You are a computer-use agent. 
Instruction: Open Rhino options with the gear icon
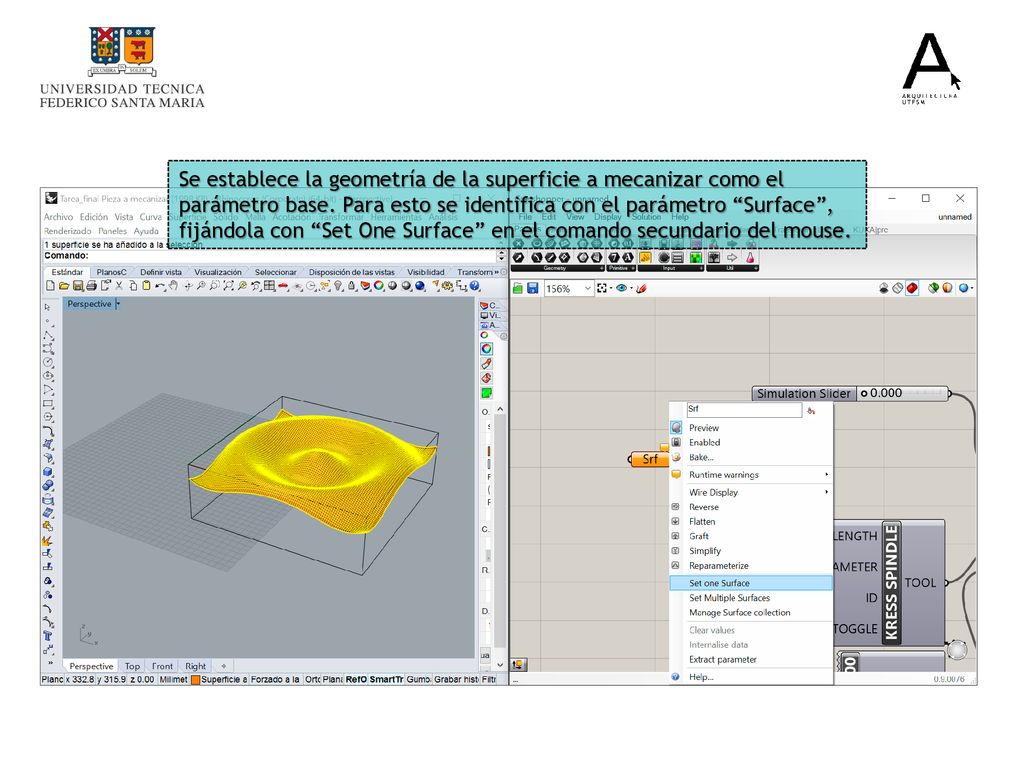point(447,285)
